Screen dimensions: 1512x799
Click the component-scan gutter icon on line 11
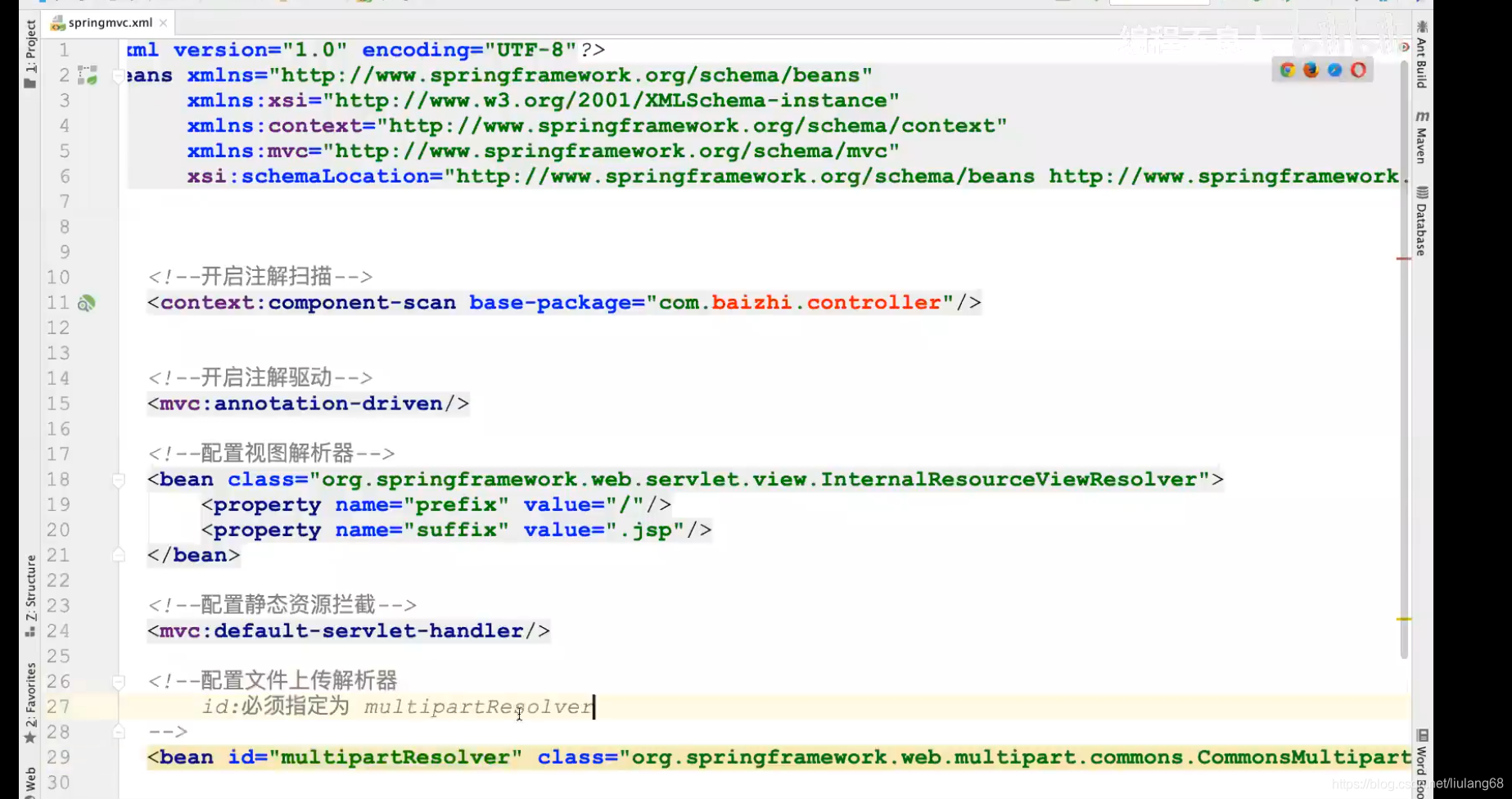86,304
